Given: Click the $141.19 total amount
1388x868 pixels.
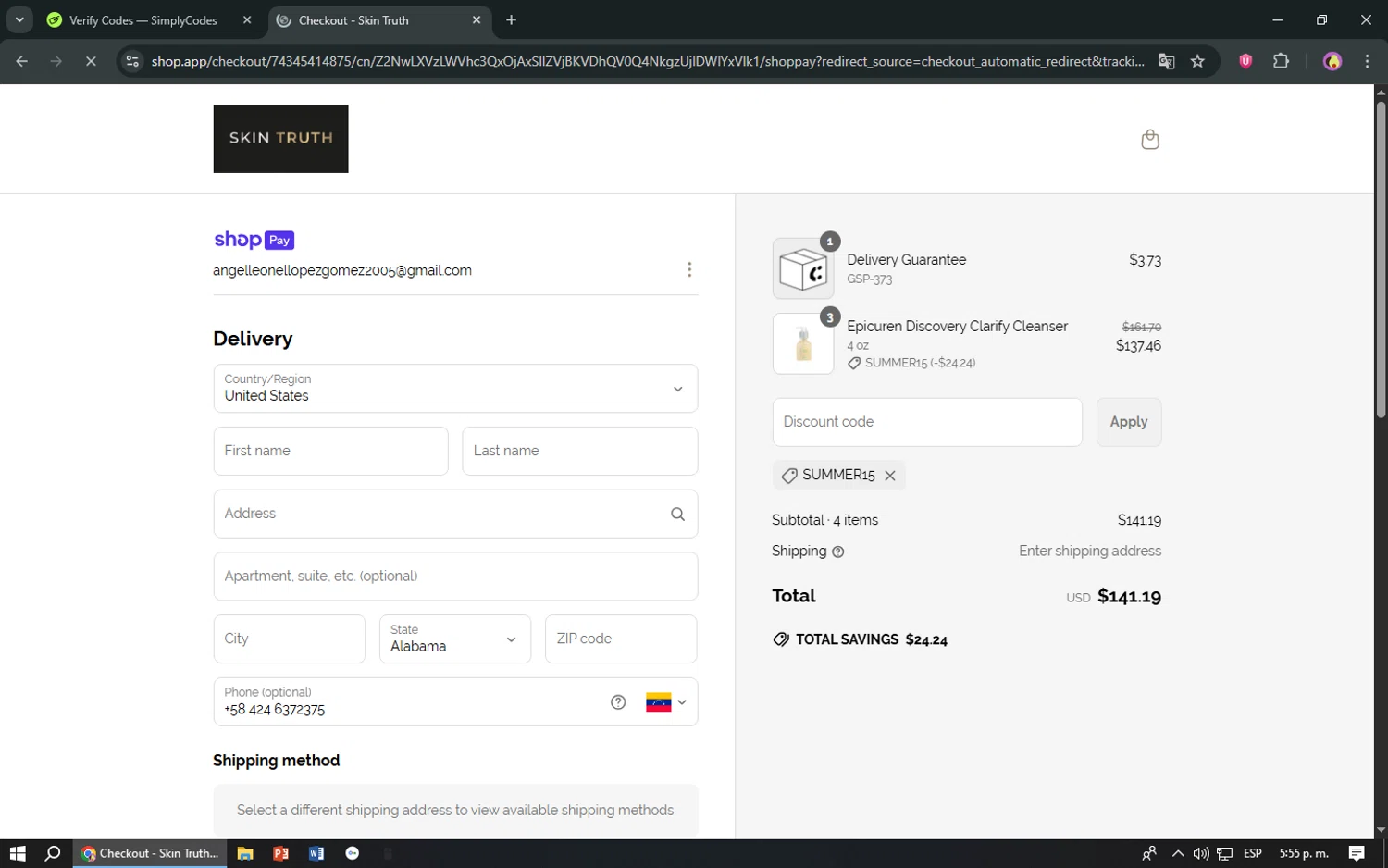Looking at the screenshot, I should [1129, 597].
